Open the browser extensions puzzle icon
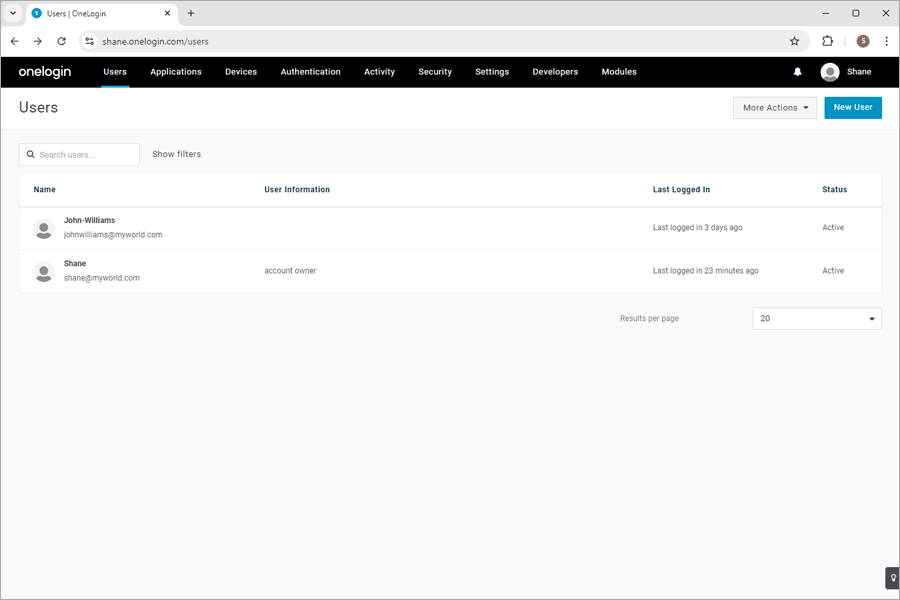Screen dimensions: 900x600 point(827,41)
